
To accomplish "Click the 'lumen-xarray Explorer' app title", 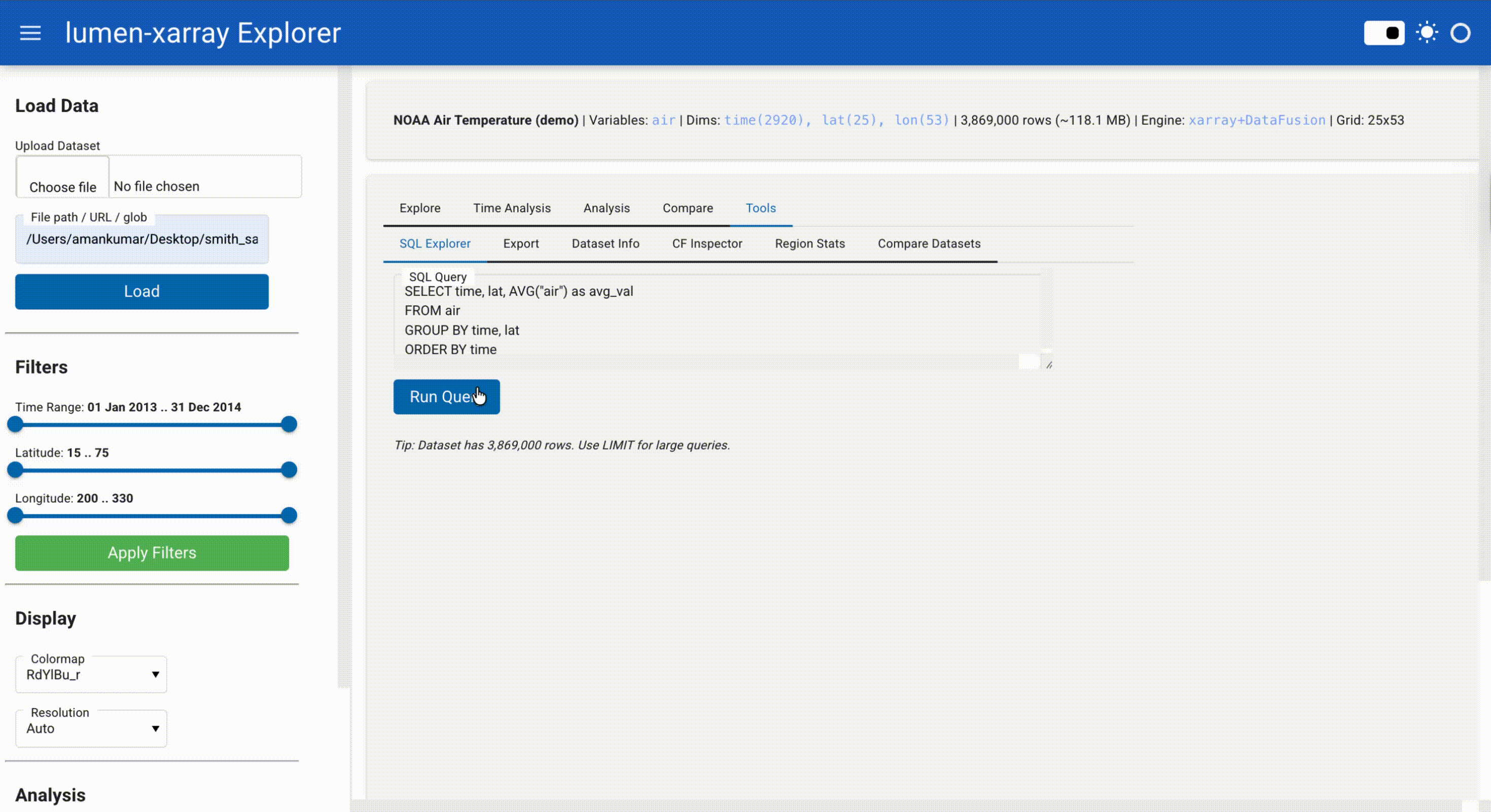I will point(203,33).
